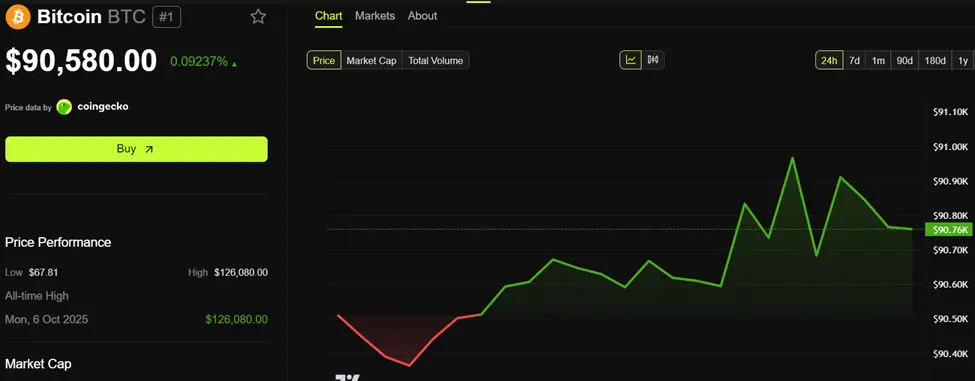Click the $90.40K axis label
Screen dimensions: 975x381
pos(951,354)
